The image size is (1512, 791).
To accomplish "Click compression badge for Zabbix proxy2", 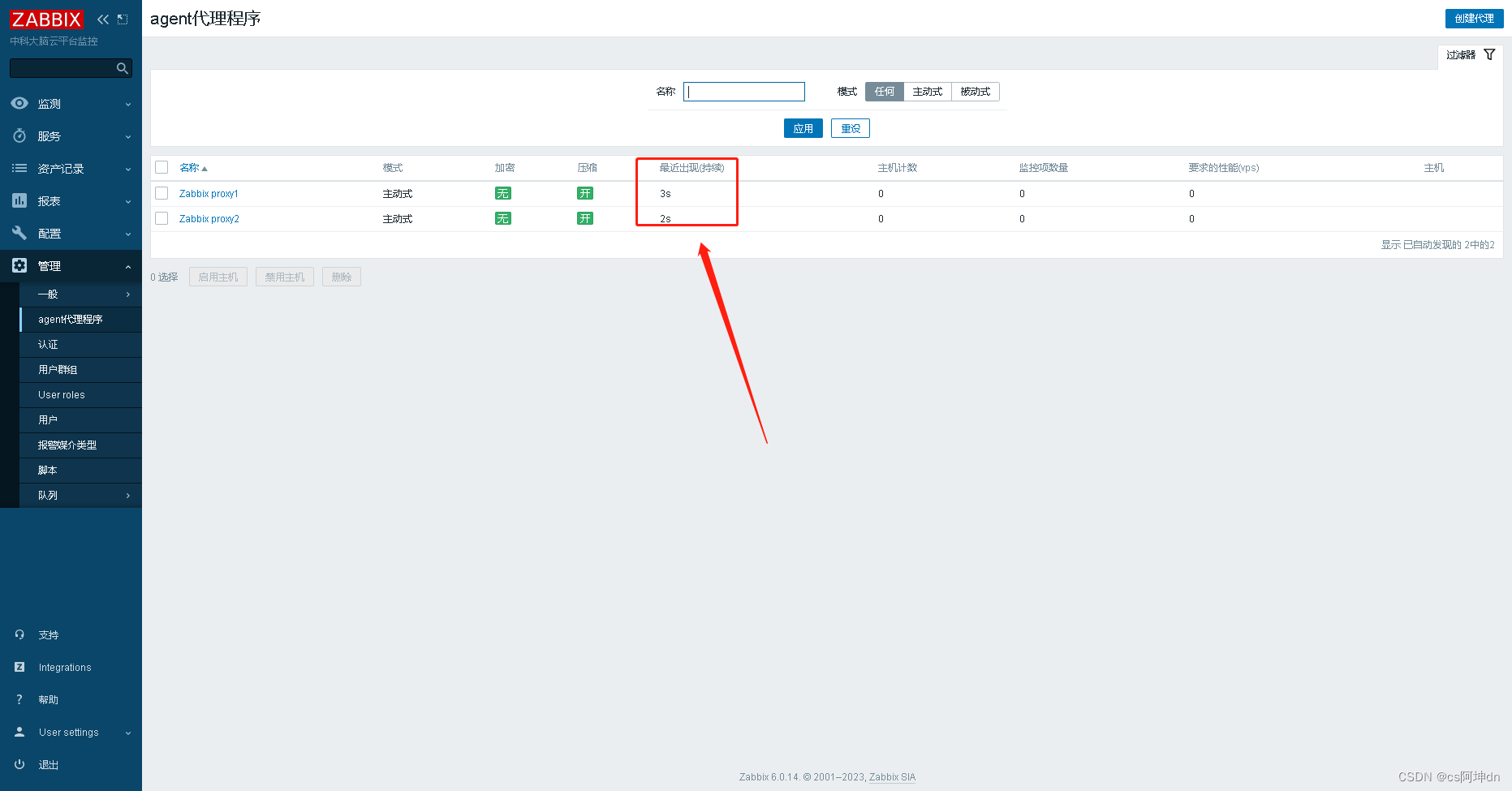I will pyautogui.click(x=585, y=218).
